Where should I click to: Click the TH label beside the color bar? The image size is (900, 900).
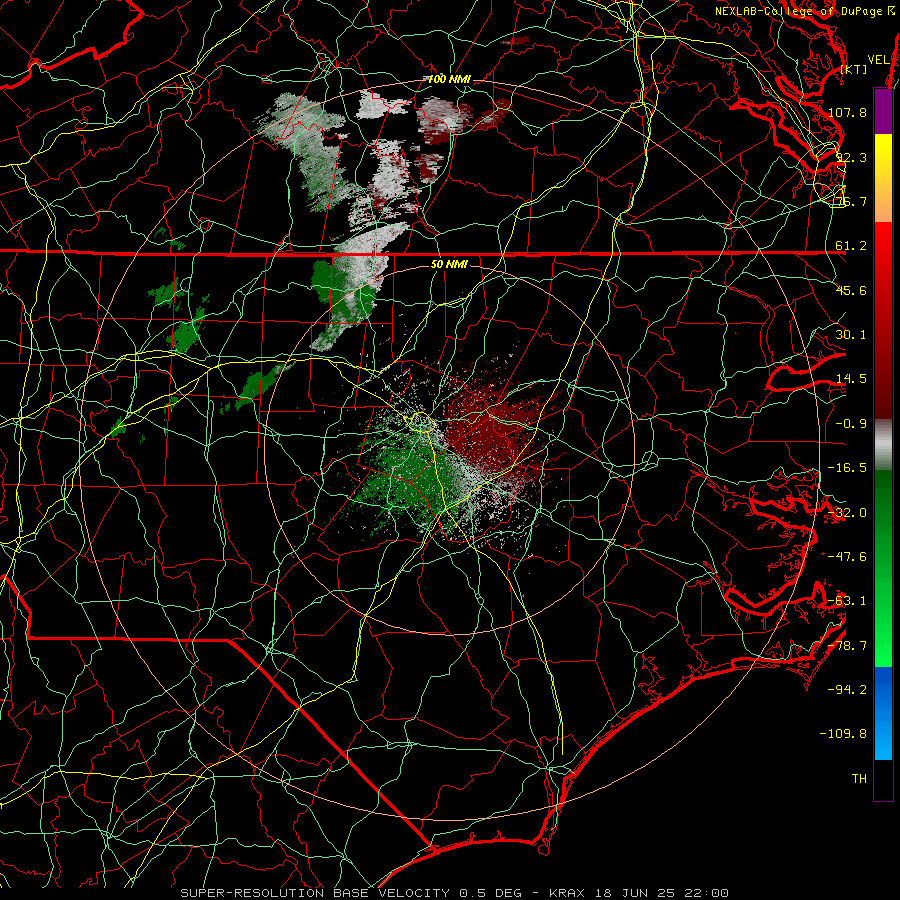[x=859, y=779]
